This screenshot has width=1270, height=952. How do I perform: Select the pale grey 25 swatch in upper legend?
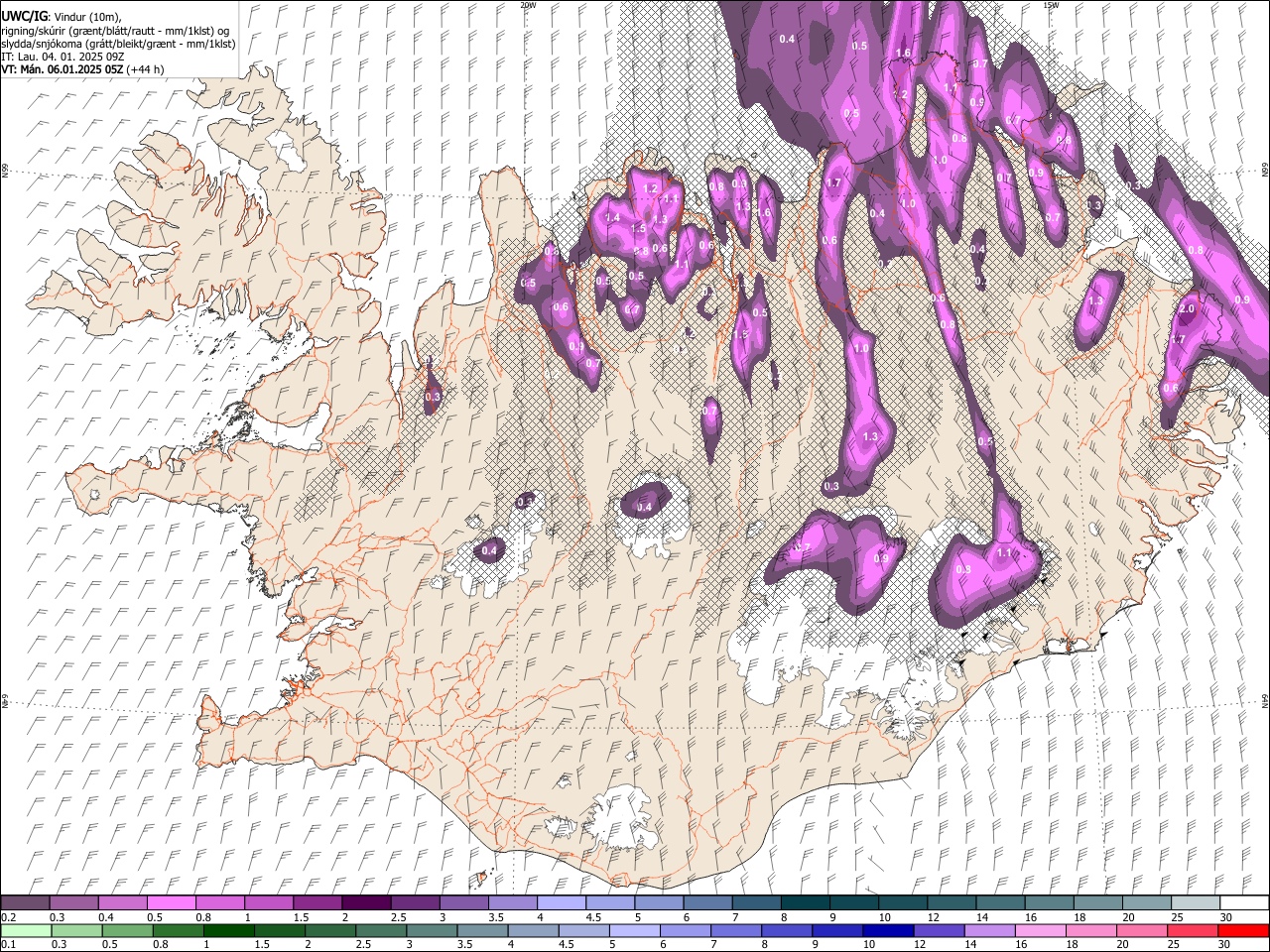1195,902
